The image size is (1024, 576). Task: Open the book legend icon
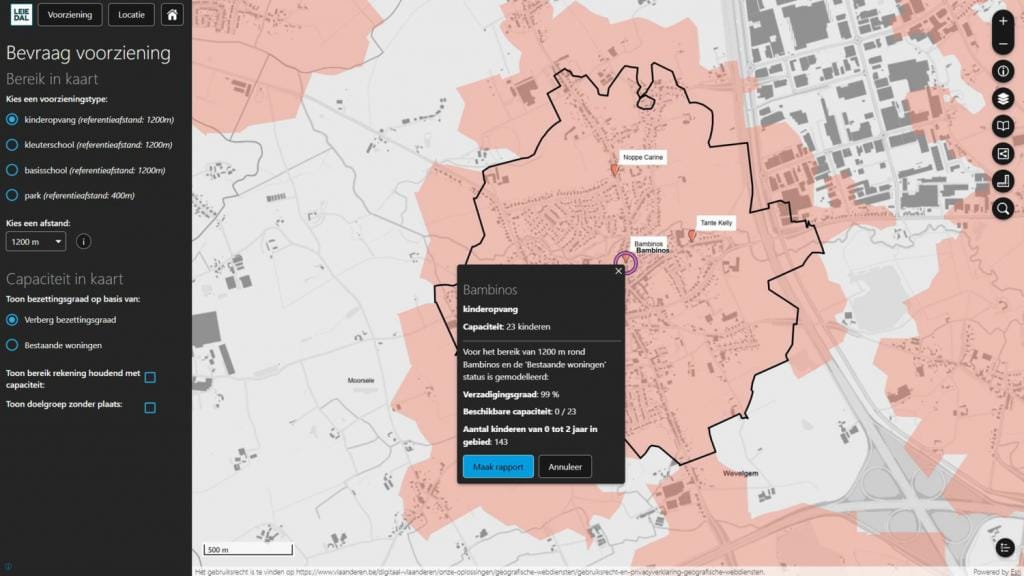pos(1003,126)
